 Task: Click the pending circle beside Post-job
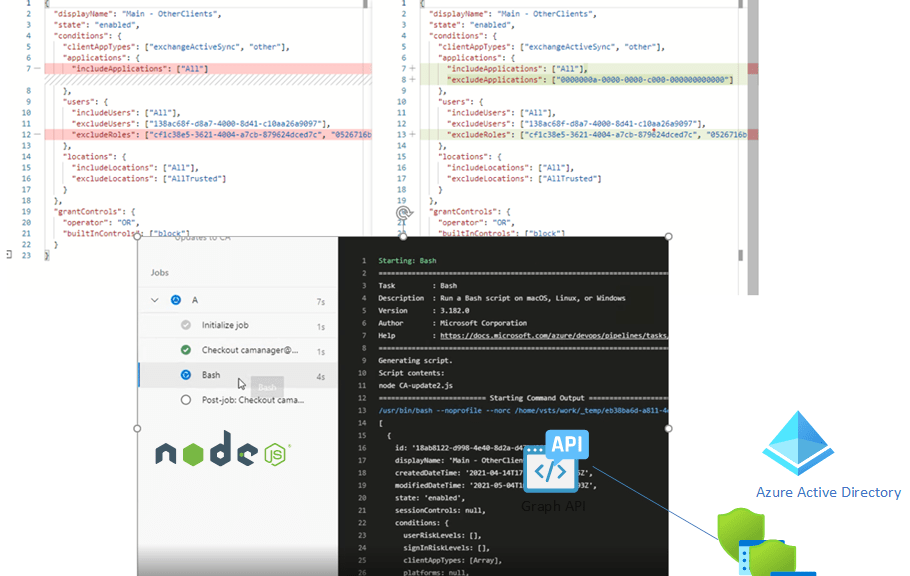coord(185,400)
